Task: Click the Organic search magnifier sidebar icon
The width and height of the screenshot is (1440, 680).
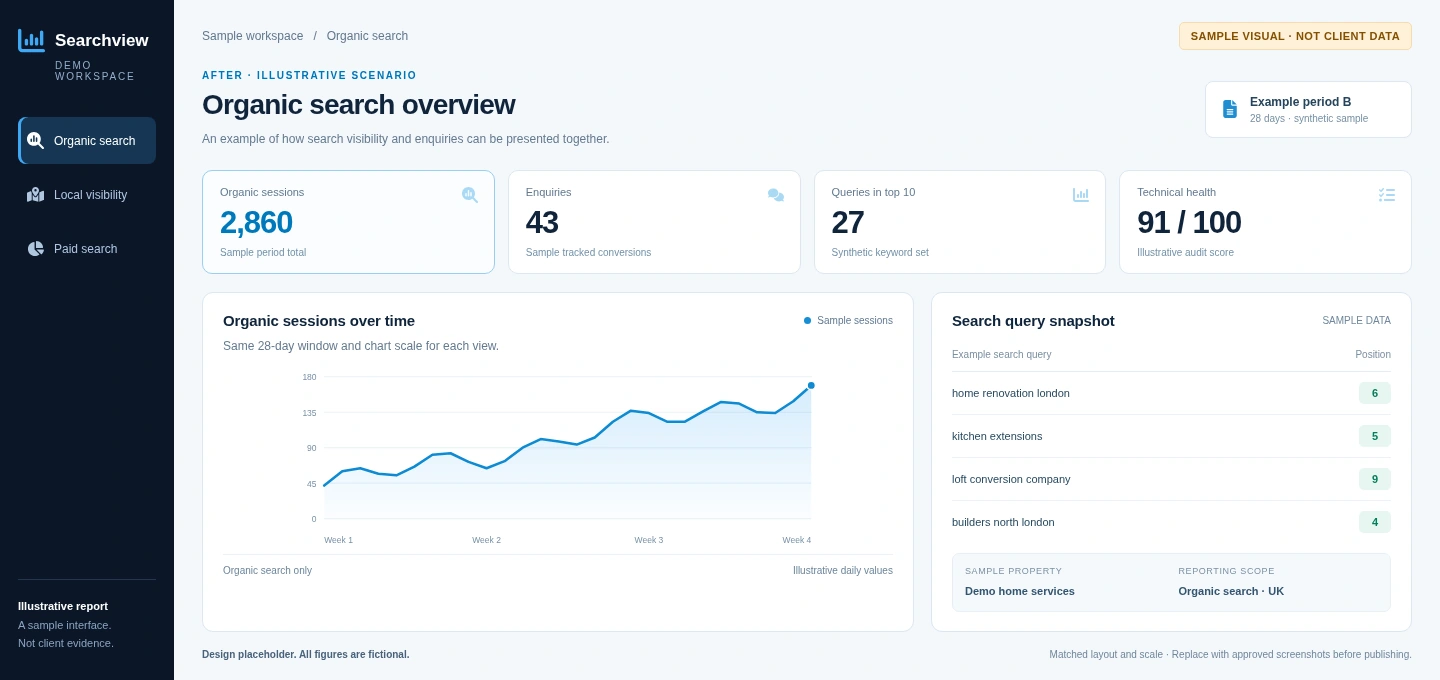Action: (35, 141)
